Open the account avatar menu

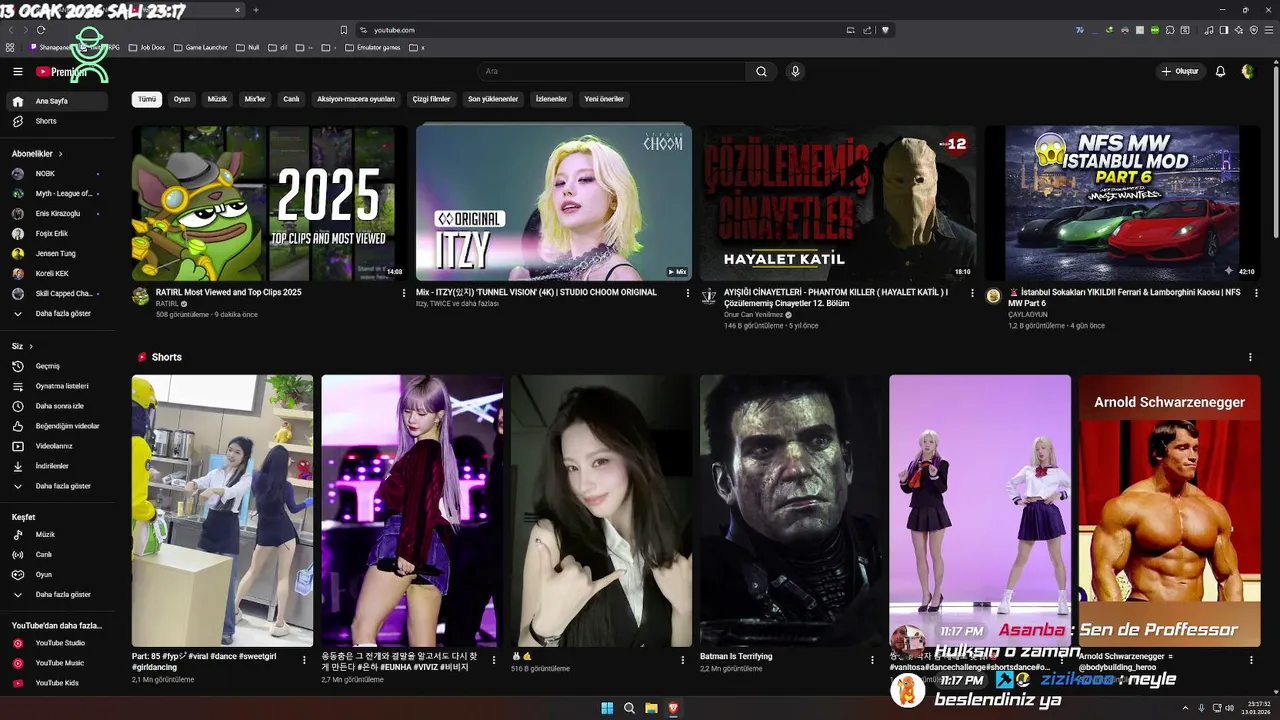pos(1247,71)
